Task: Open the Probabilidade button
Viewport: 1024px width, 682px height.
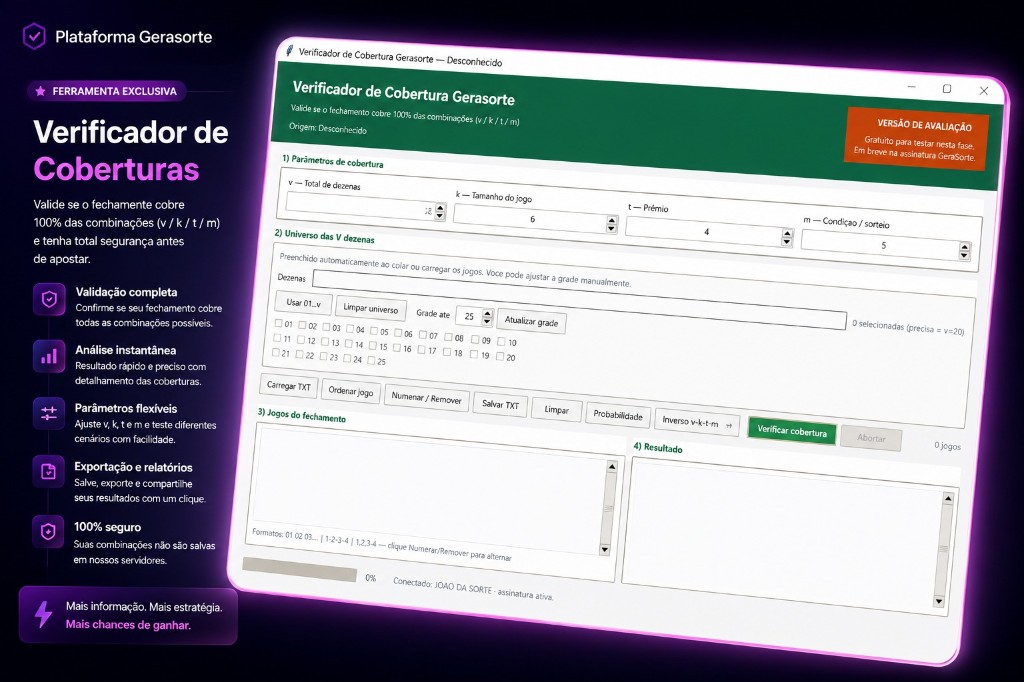Action: click(x=618, y=415)
